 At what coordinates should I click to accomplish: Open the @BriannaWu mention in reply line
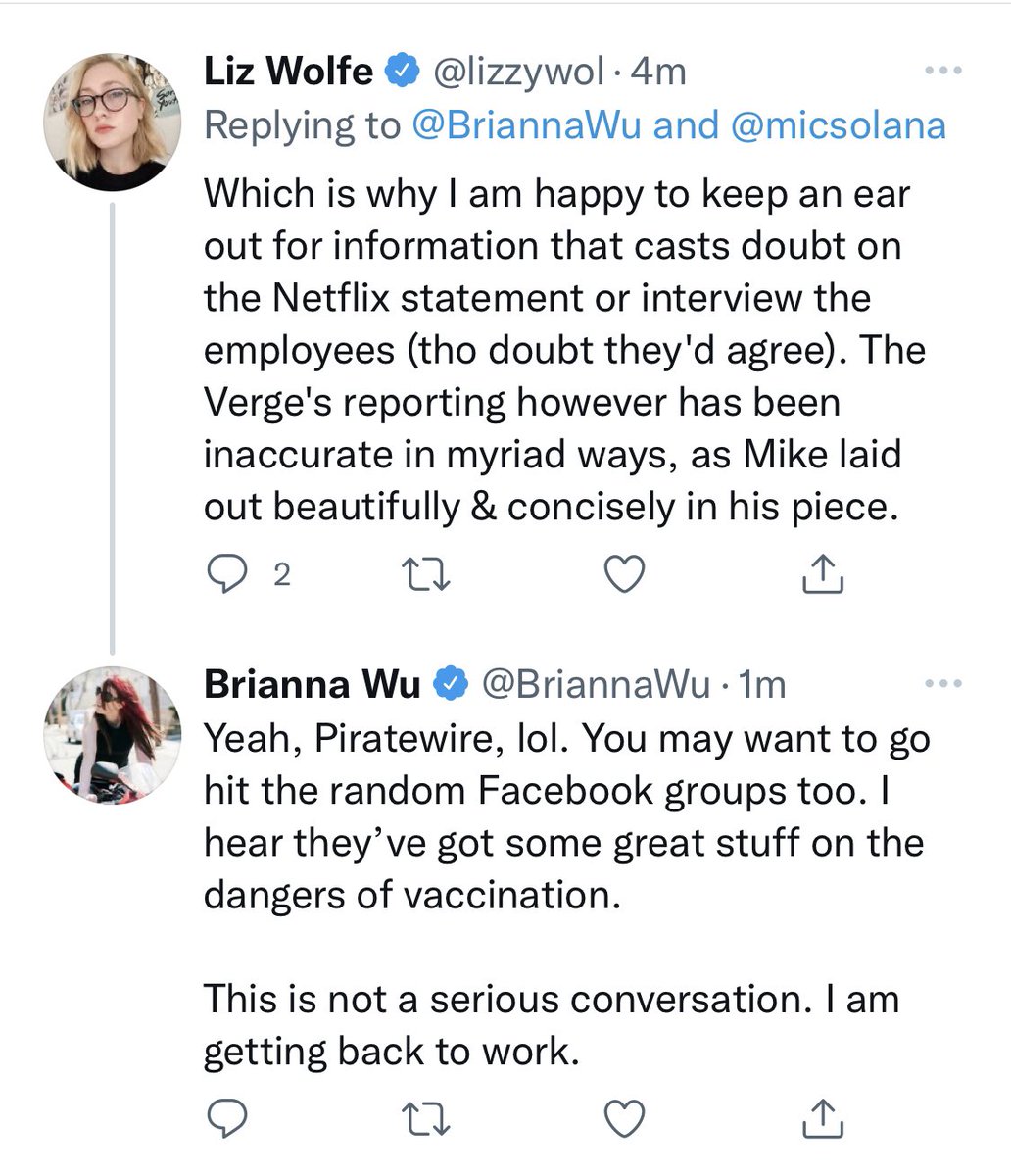529,125
